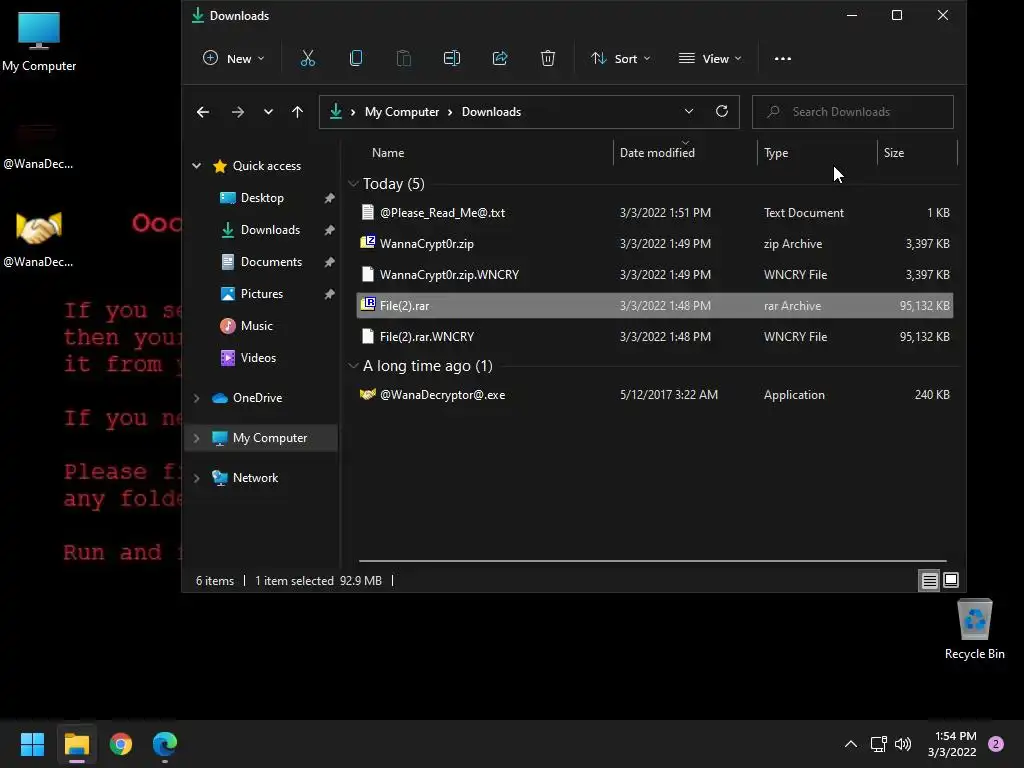Click the Rename icon in toolbar
Screen dimensions: 1024x768
pyautogui.click(x=452, y=59)
